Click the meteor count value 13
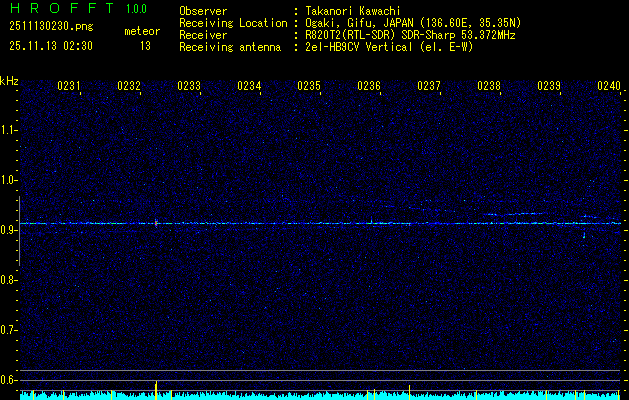 coord(145,46)
